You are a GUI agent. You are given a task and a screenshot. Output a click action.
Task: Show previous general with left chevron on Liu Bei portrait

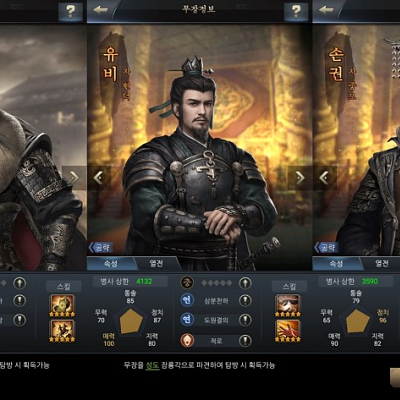[98, 178]
